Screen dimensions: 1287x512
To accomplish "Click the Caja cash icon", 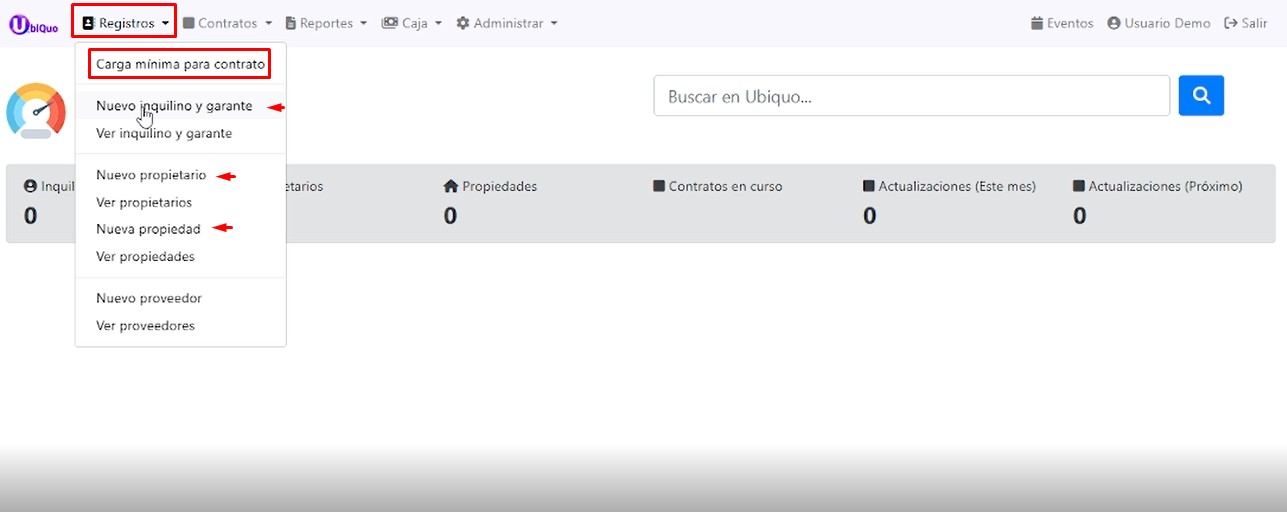I will coord(390,23).
